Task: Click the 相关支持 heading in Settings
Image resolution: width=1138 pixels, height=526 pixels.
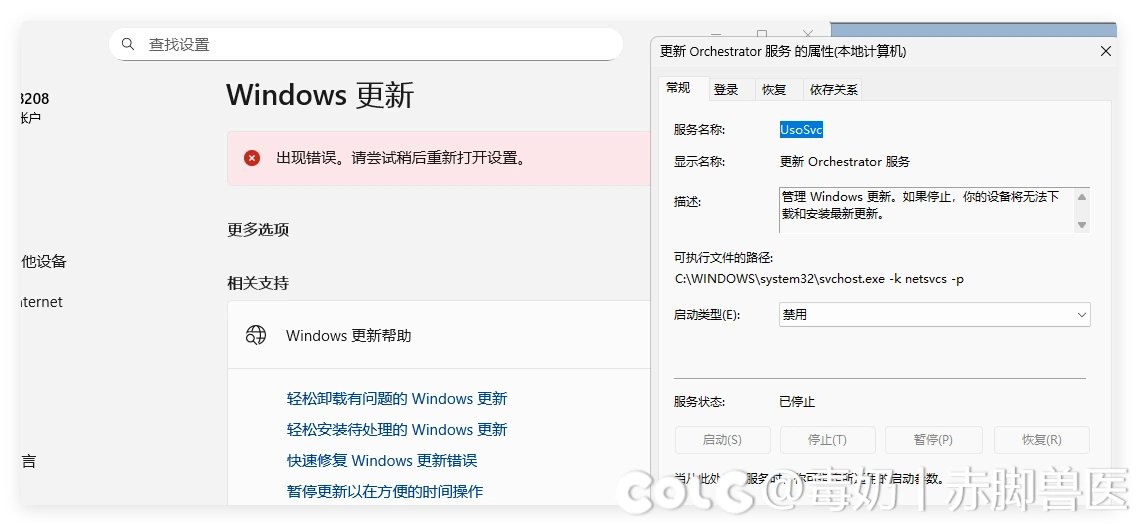Action: pos(258,283)
